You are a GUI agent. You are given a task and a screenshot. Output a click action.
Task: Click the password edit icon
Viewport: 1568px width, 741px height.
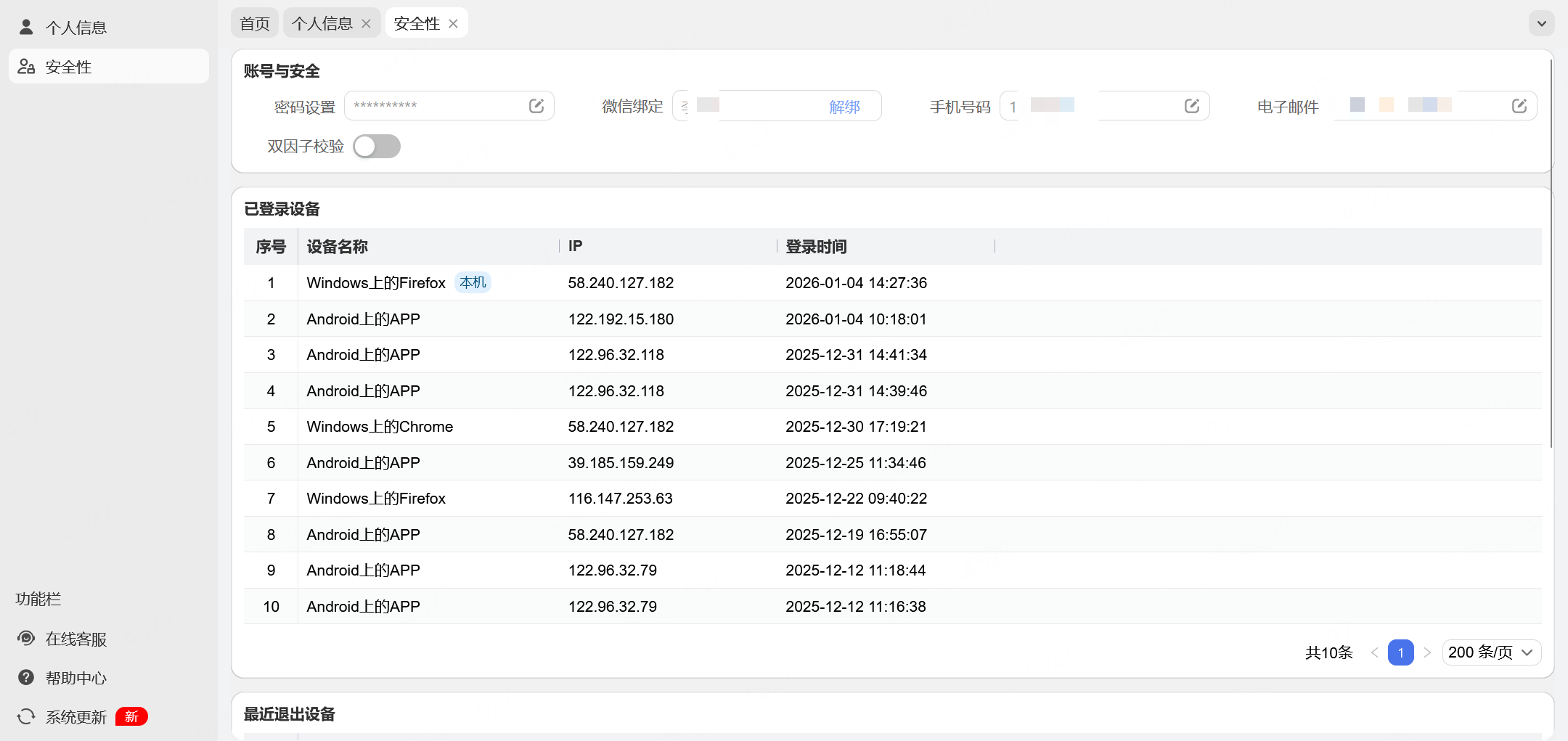(536, 106)
